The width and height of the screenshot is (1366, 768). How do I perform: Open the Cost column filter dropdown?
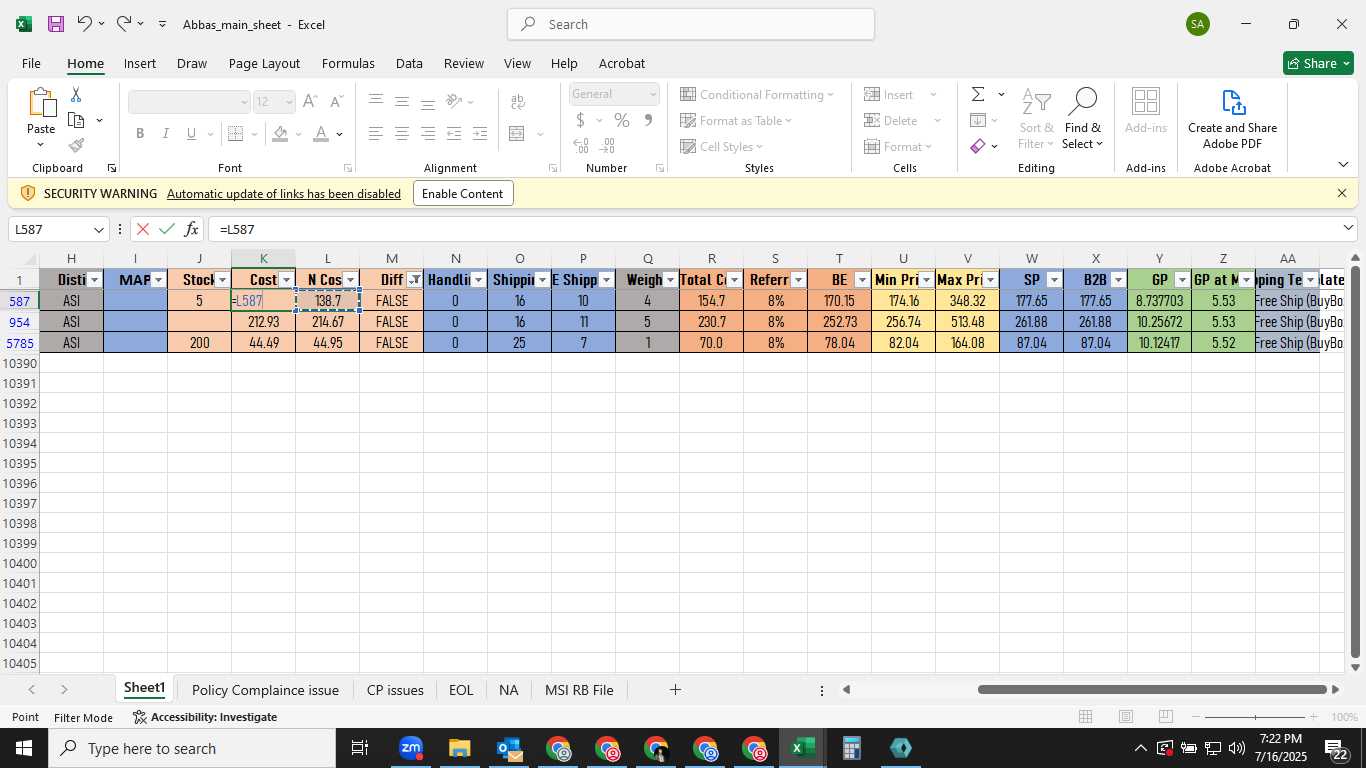tap(286, 280)
